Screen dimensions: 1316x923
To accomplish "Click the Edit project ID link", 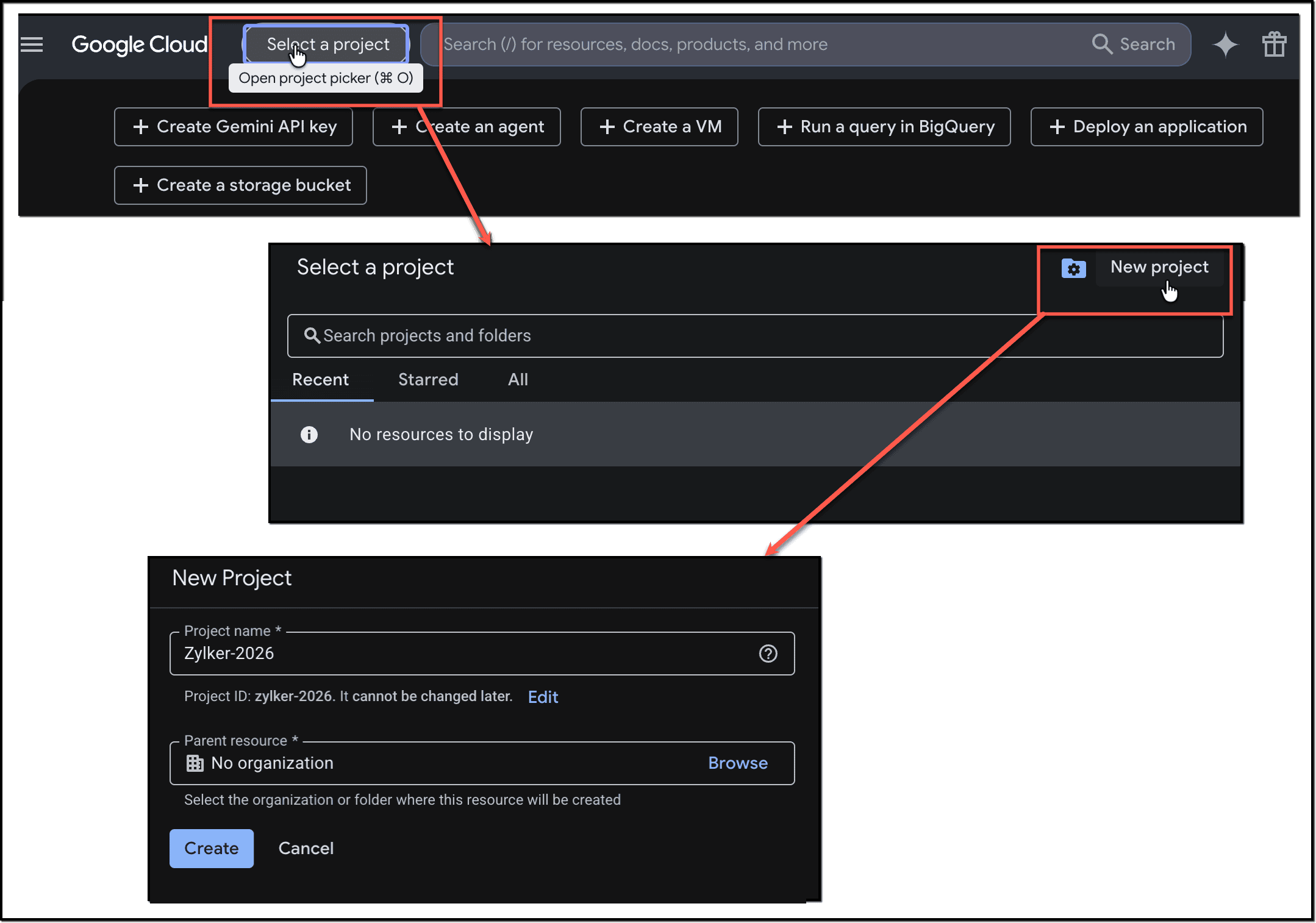I will (543, 697).
